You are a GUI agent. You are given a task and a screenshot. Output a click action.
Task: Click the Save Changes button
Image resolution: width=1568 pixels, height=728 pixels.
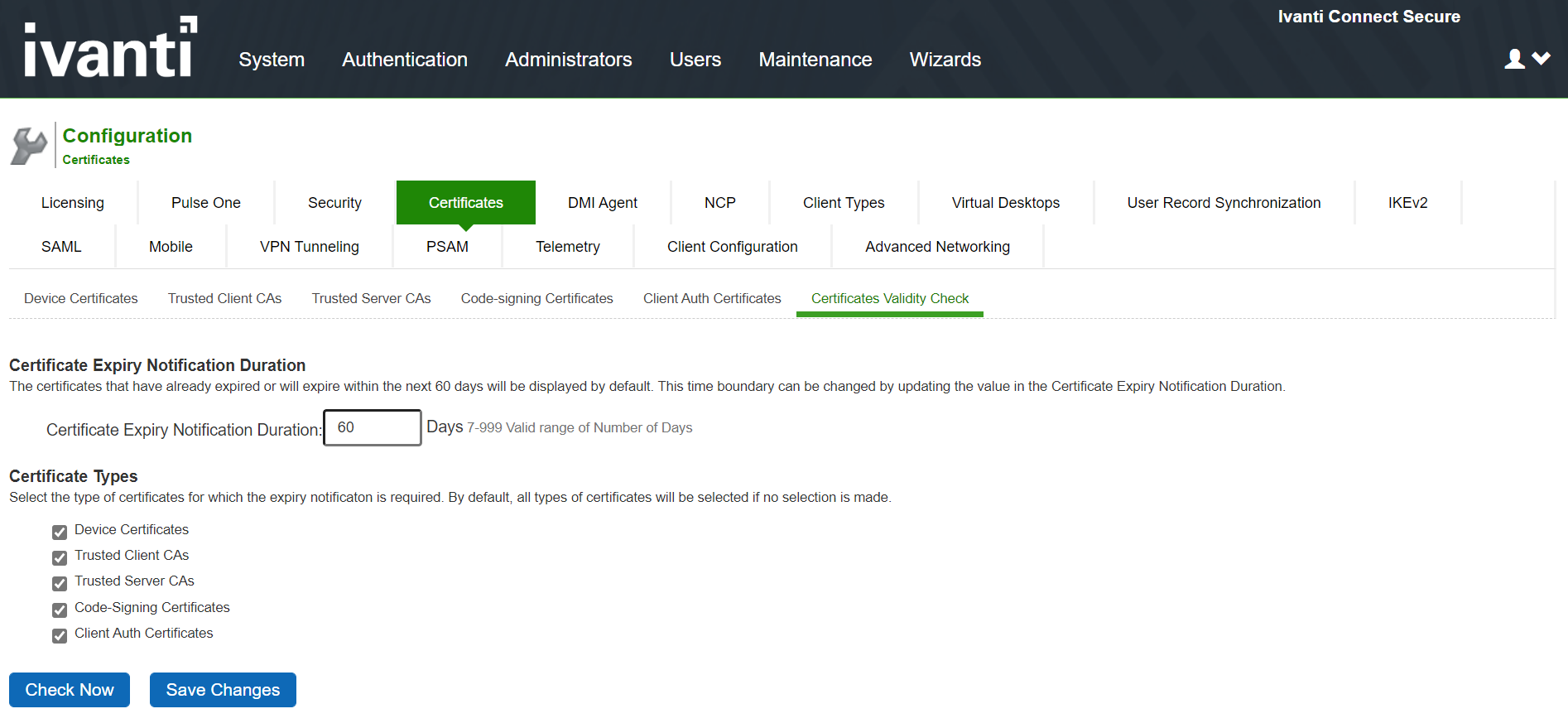tap(223, 690)
